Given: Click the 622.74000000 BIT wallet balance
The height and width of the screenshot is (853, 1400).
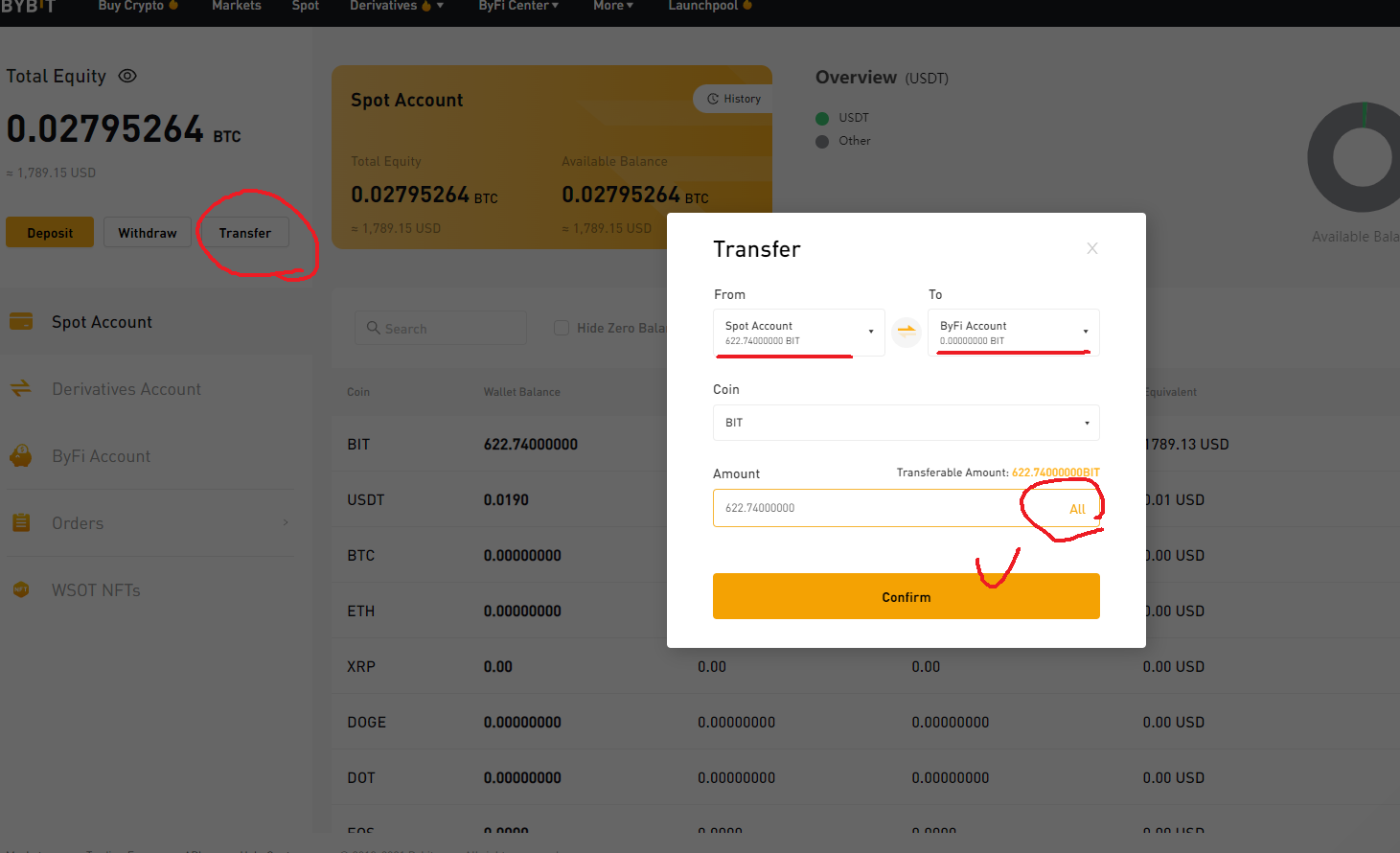Looking at the screenshot, I should point(531,445).
